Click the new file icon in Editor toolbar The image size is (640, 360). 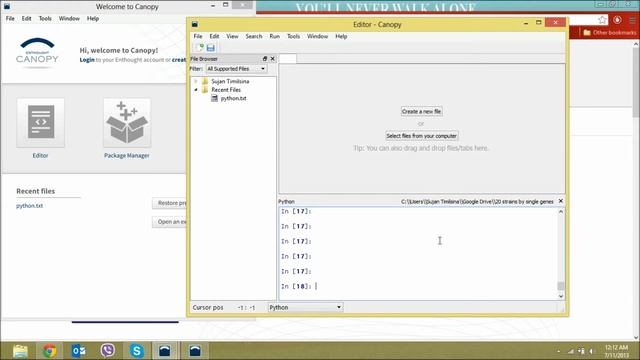click(x=200, y=48)
